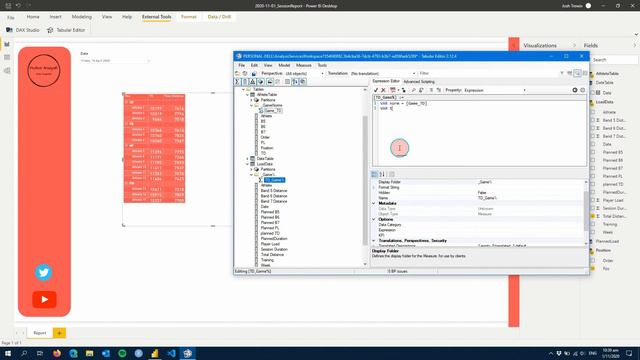Image resolution: width=640 pixels, height=360 pixels.
Task: Select the Session Duration column in tree
Action: click(274, 249)
